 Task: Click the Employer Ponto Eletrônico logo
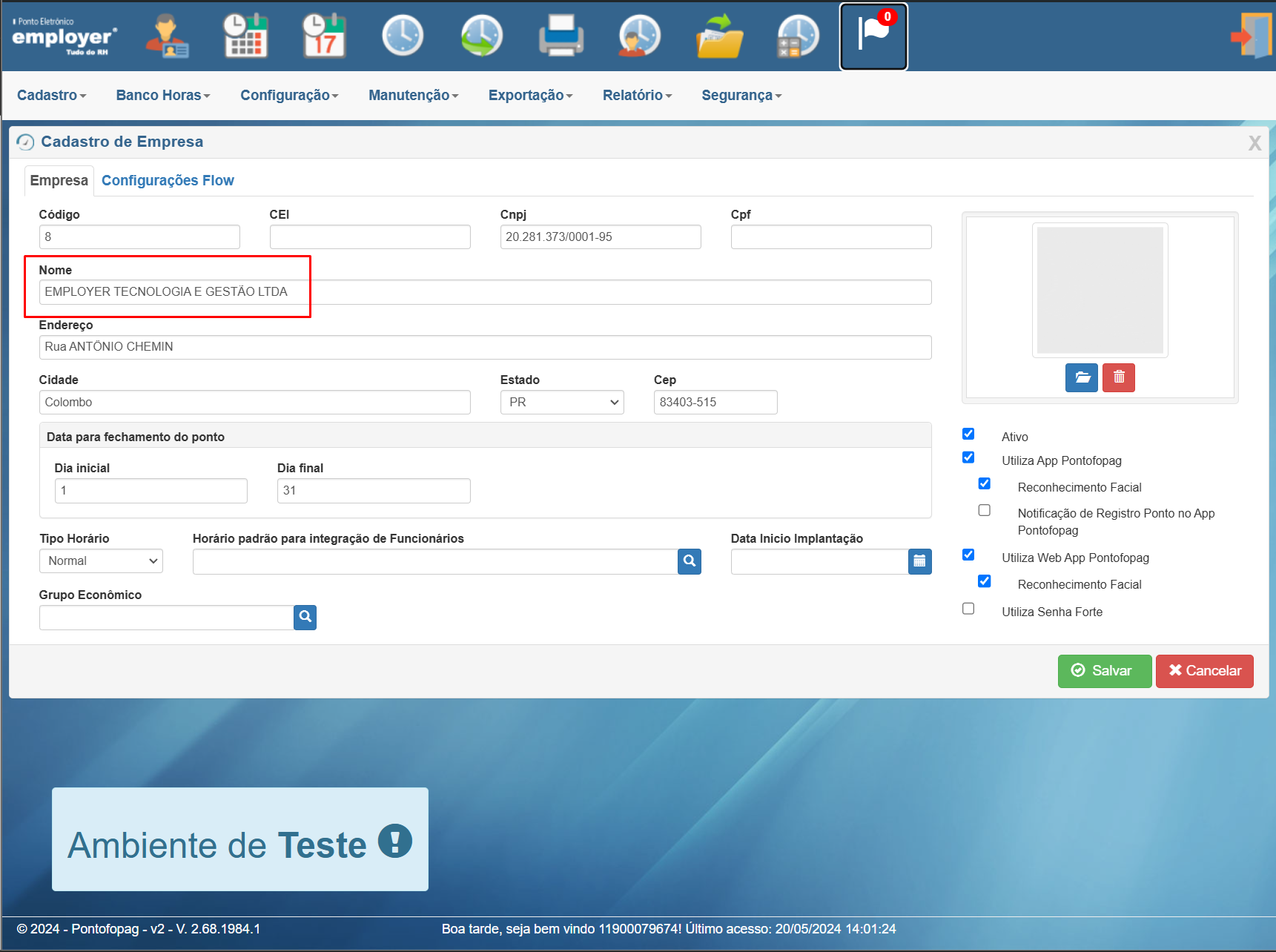(x=65, y=36)
